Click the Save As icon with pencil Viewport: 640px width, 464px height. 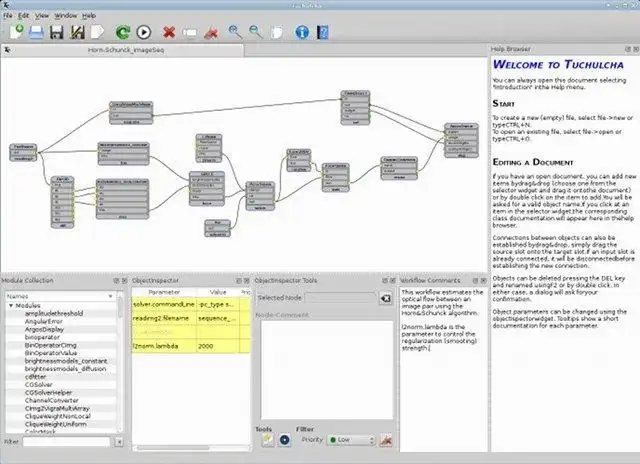[77, 32]
